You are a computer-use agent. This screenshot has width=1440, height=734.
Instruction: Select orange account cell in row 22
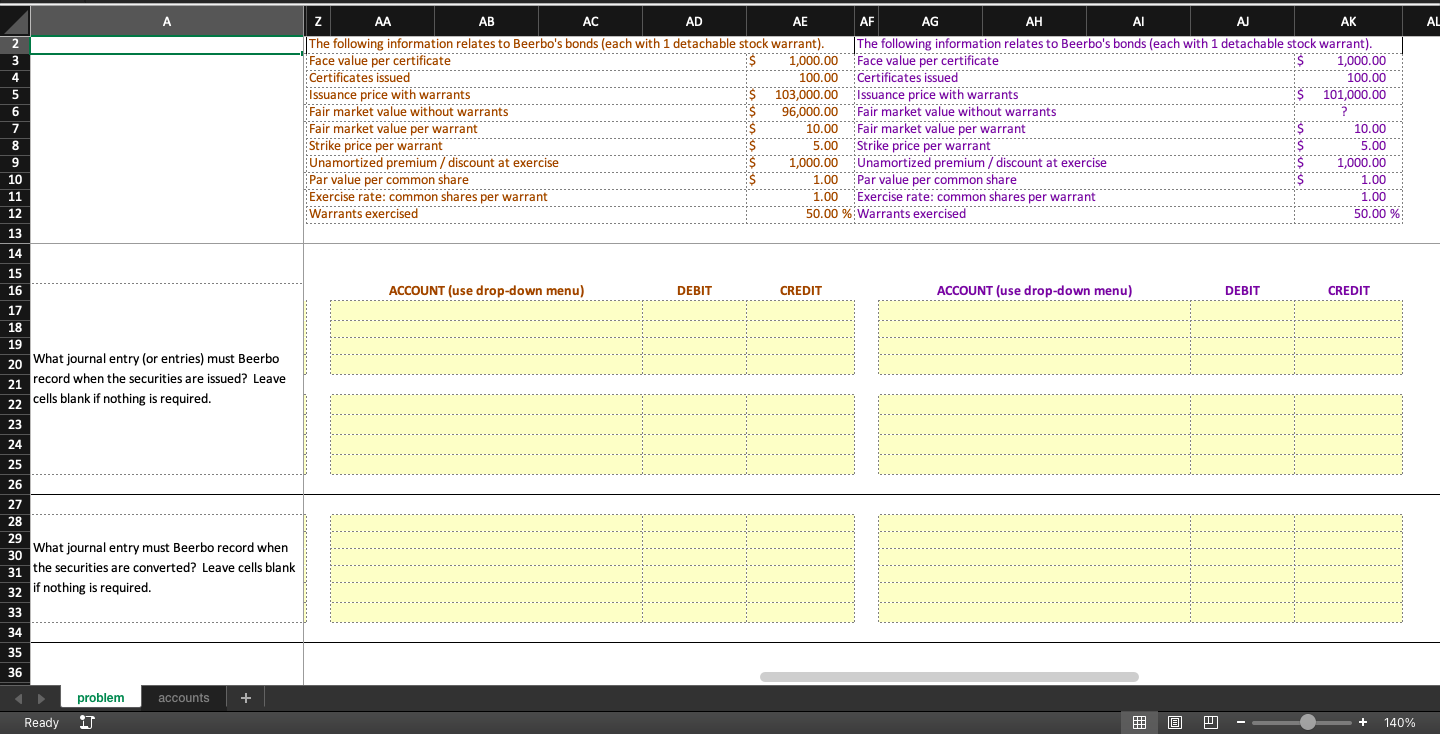point(486,403)
